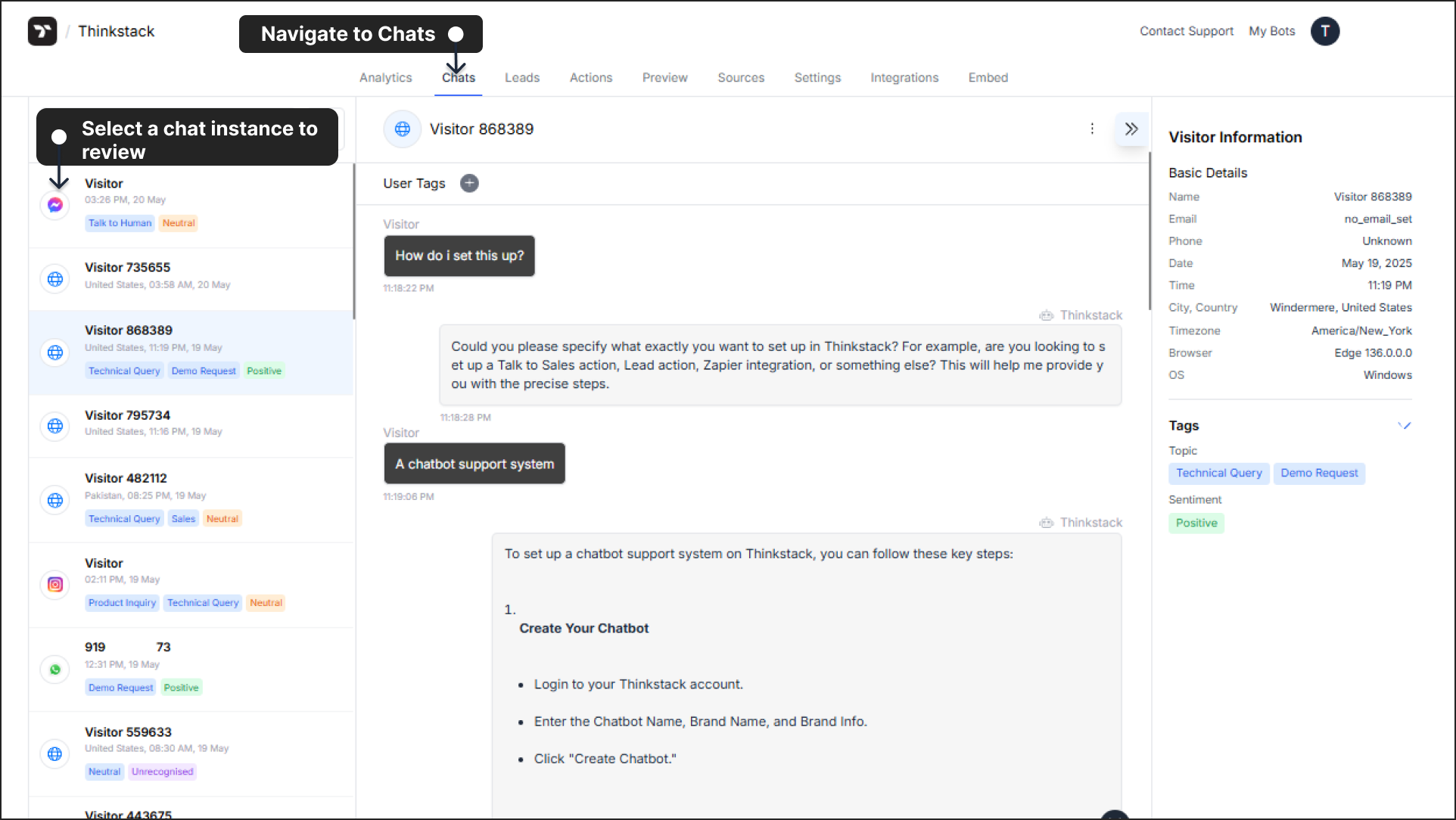Click the chat list scrollbar

click(354, 242)
